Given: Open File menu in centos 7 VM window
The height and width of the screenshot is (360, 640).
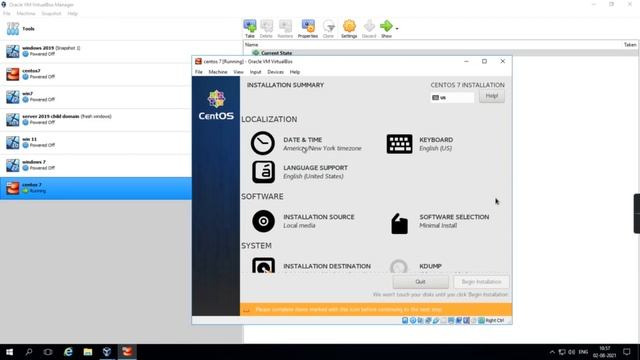Looking at the screenshot, I should click(x=198, y=72).
